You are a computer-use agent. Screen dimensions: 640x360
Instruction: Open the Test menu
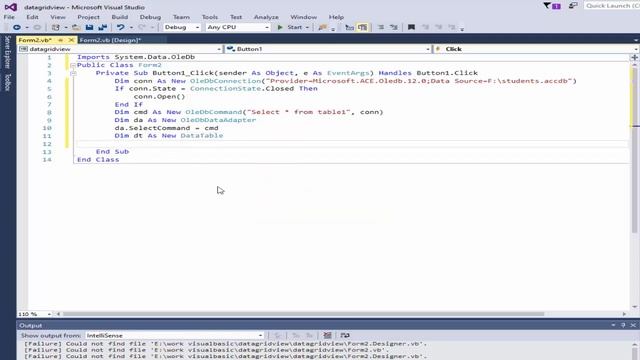pos(236,17)
